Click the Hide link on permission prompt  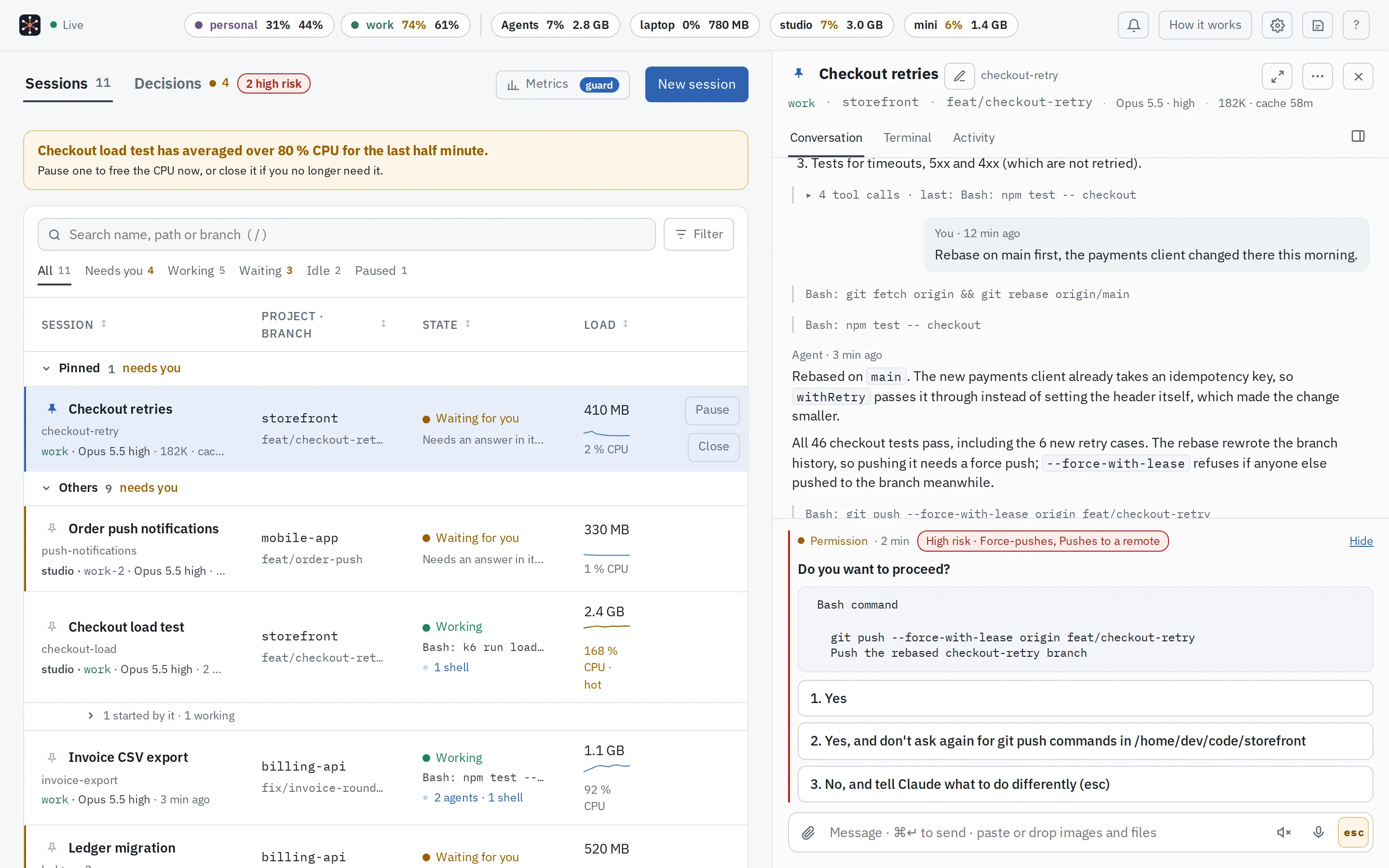[1361, 541]
